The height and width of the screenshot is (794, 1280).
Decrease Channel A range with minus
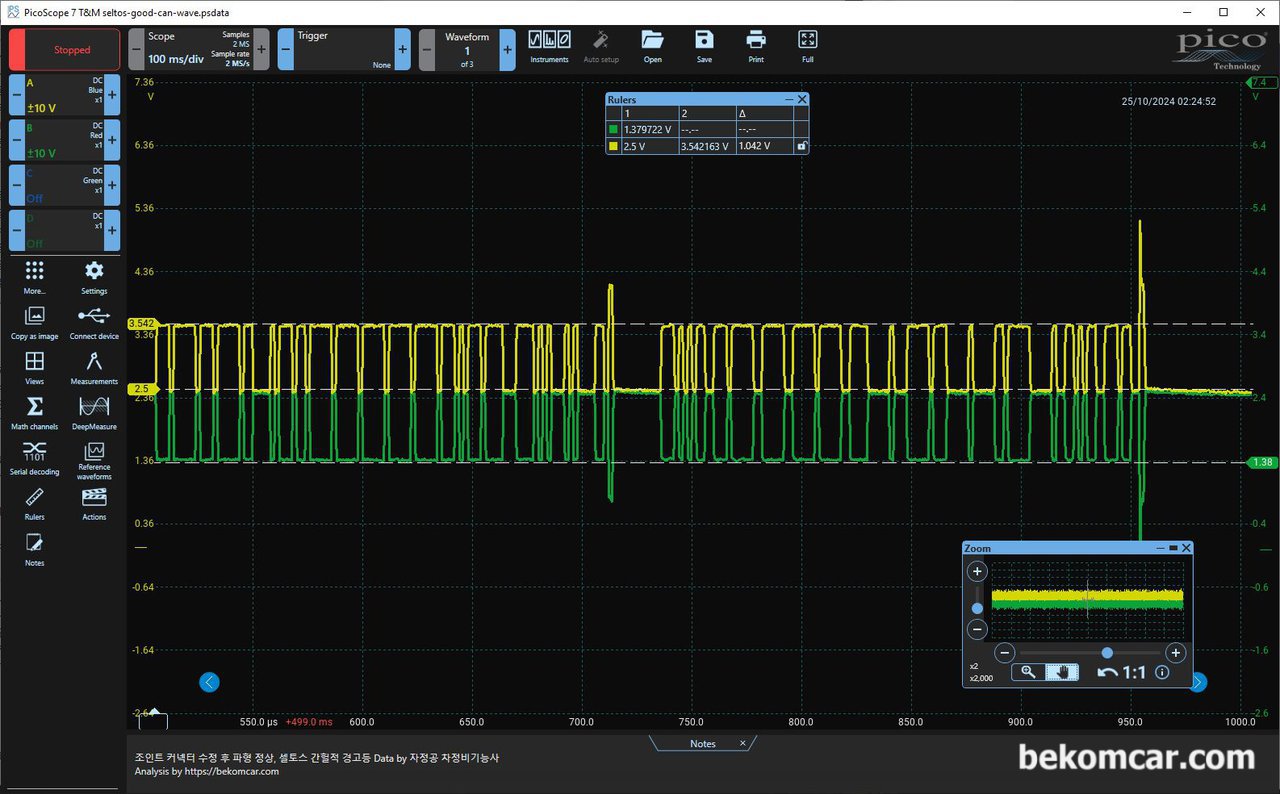coord(16,95)
